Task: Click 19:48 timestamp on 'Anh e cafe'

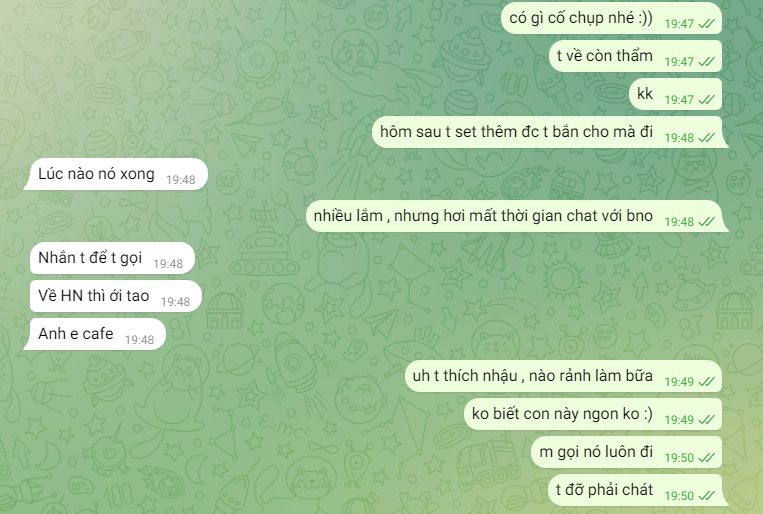Action: coord(139,340)
